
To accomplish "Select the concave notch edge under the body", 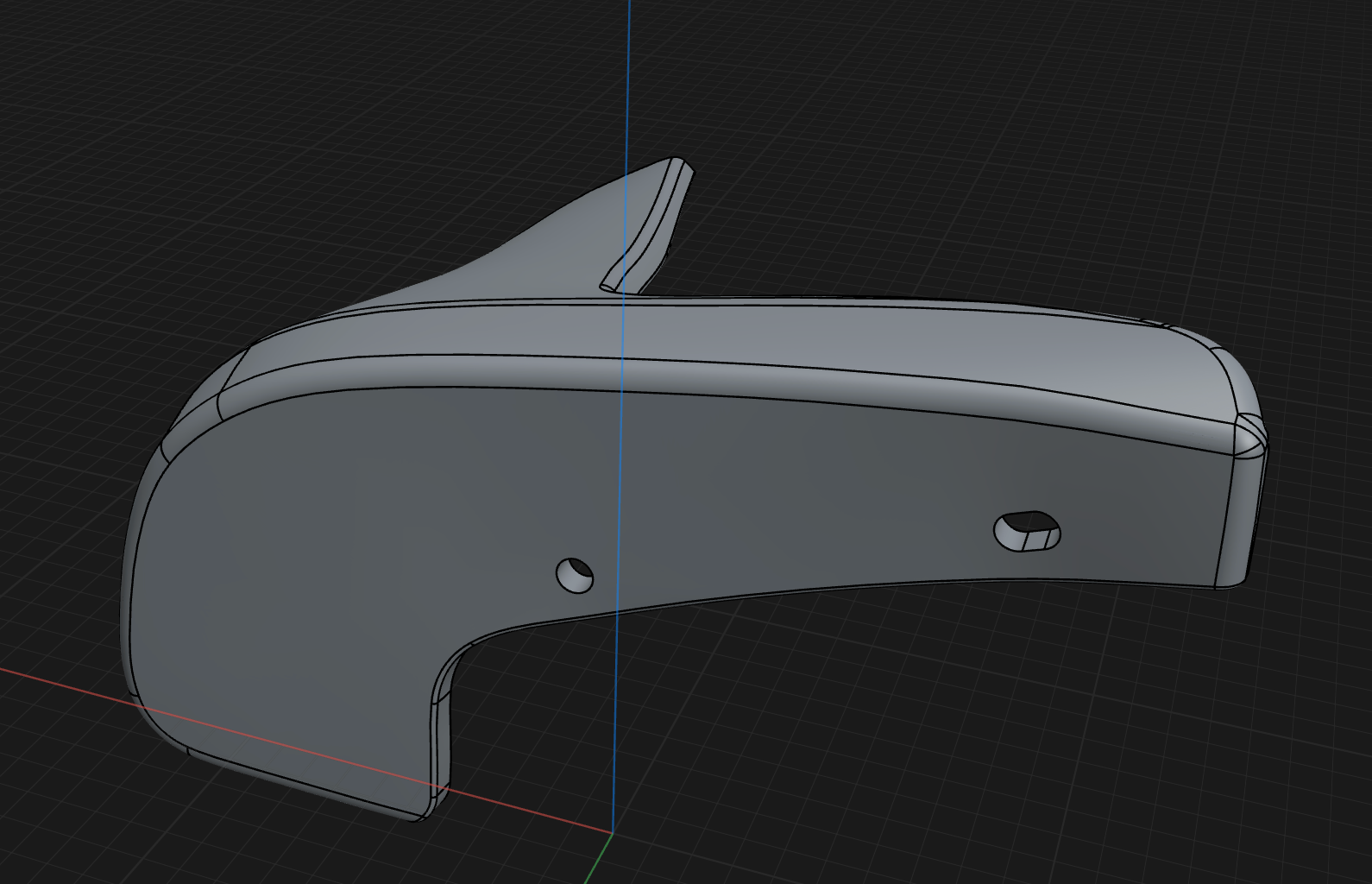I will click(x=449, y=665).
